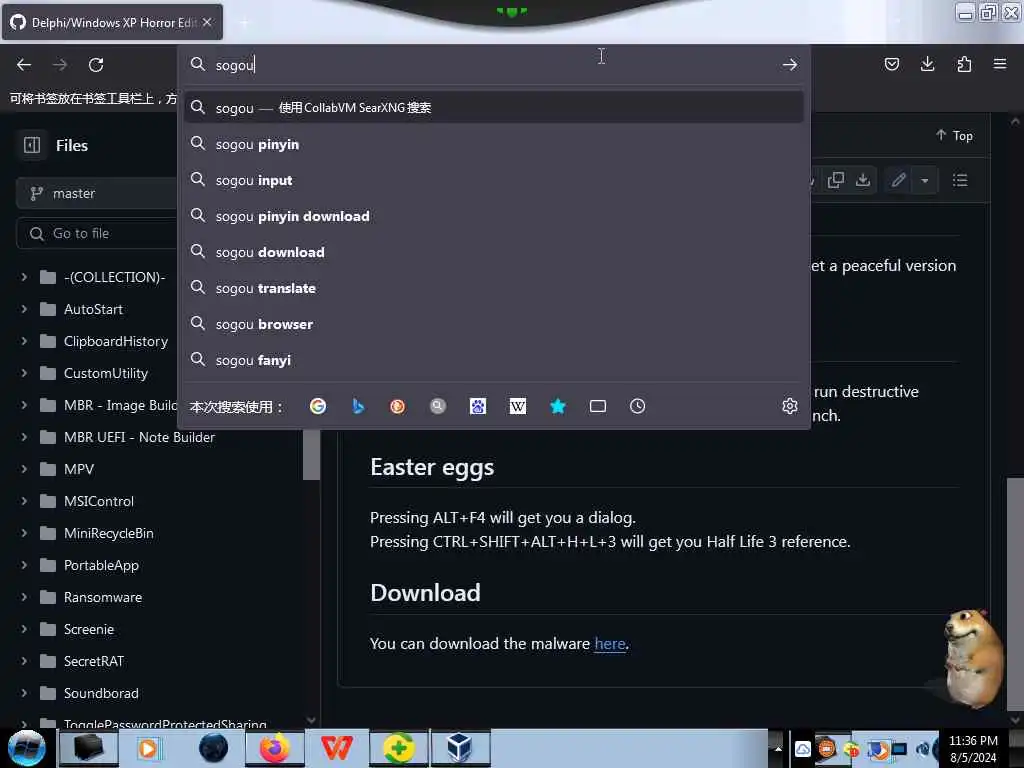Choose the 'sogou translate' suggestion
Viewport: 1024px width, 768px height.
pyautogui.click(x=493, y=287)
